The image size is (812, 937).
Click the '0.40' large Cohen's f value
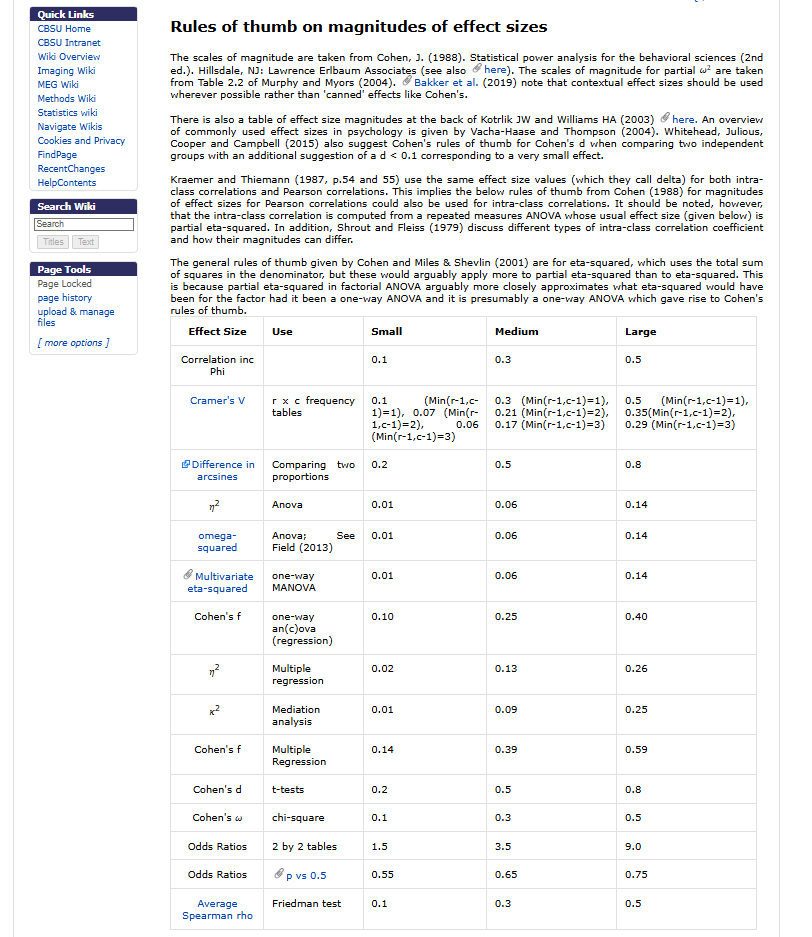point(636,617)
